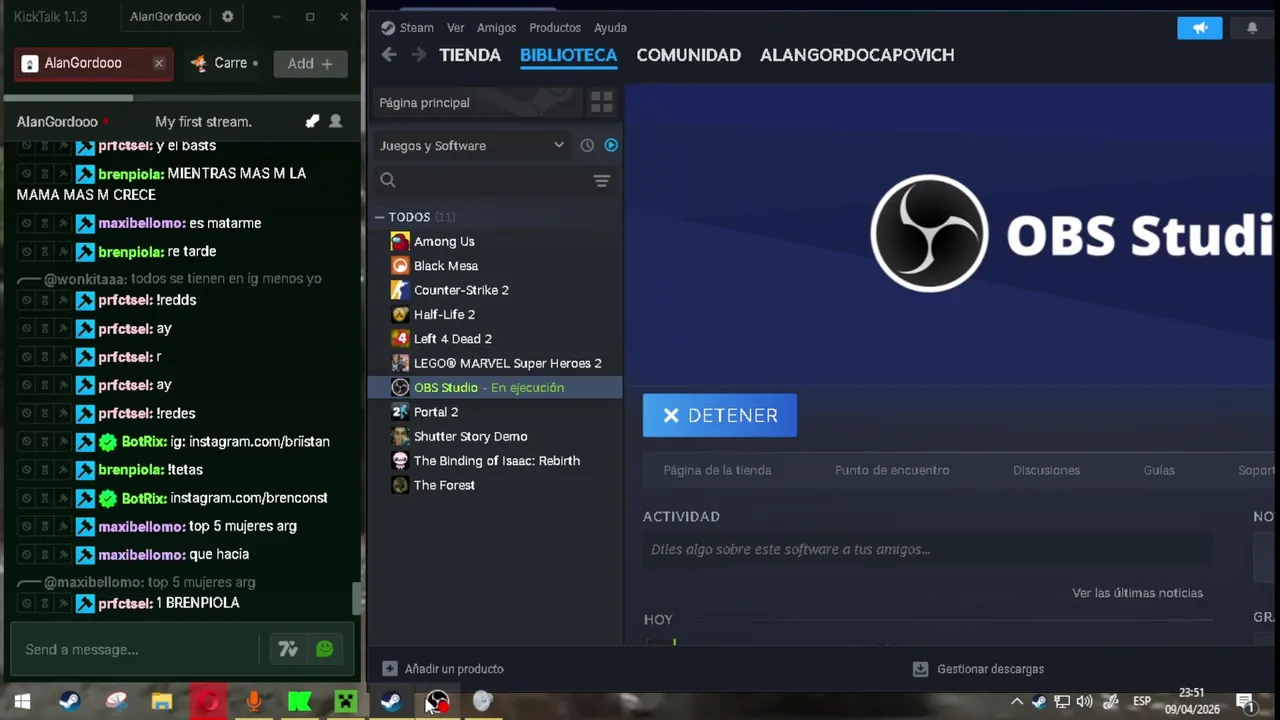Open the green Kick emote picker
The image size is (1280, 720).
click(x=324, y=649)
